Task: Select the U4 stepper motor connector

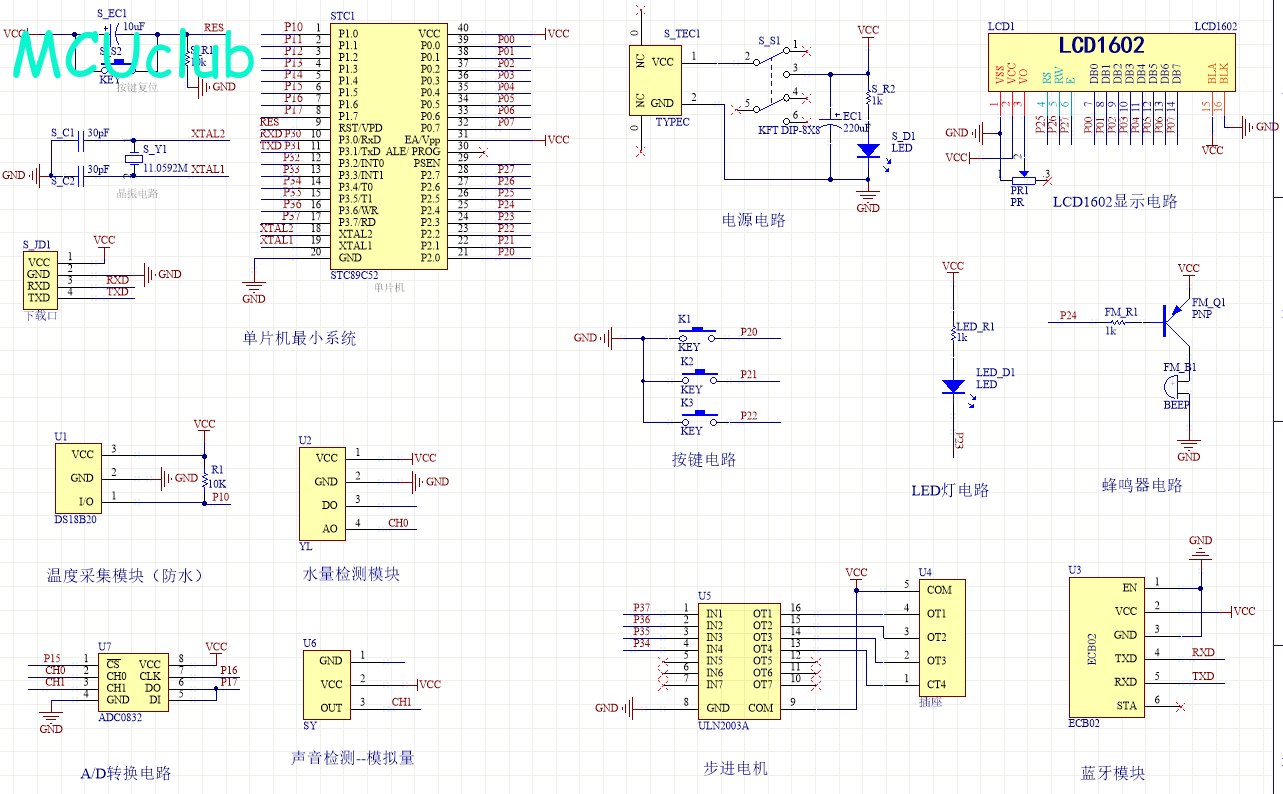Action: [941, 637]
